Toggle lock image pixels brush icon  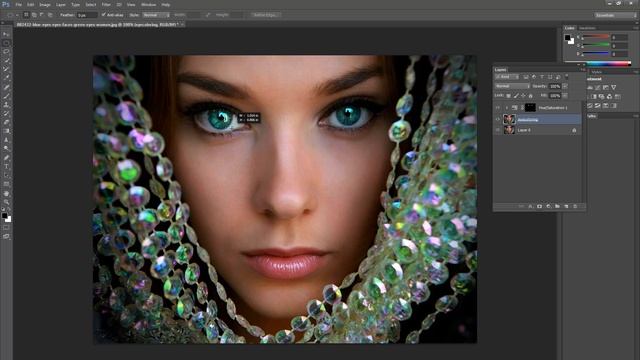(x=516, y=96)
